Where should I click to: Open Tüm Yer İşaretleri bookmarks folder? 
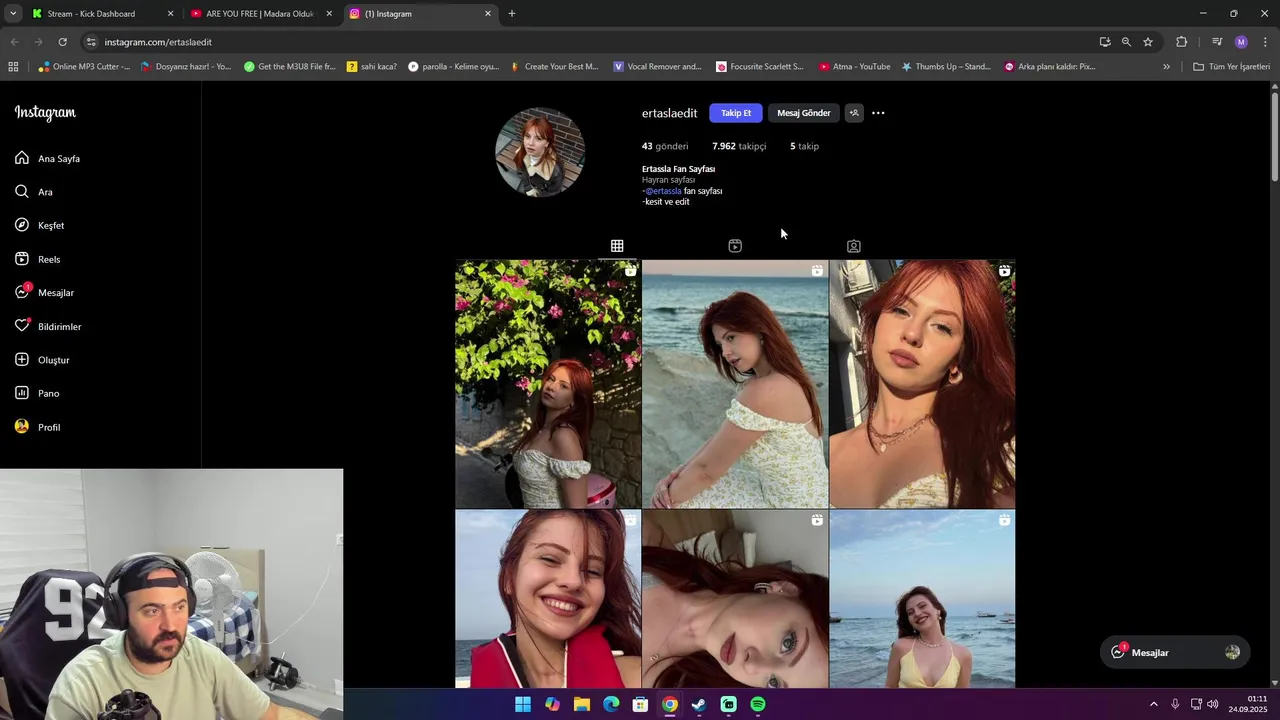1231,67
